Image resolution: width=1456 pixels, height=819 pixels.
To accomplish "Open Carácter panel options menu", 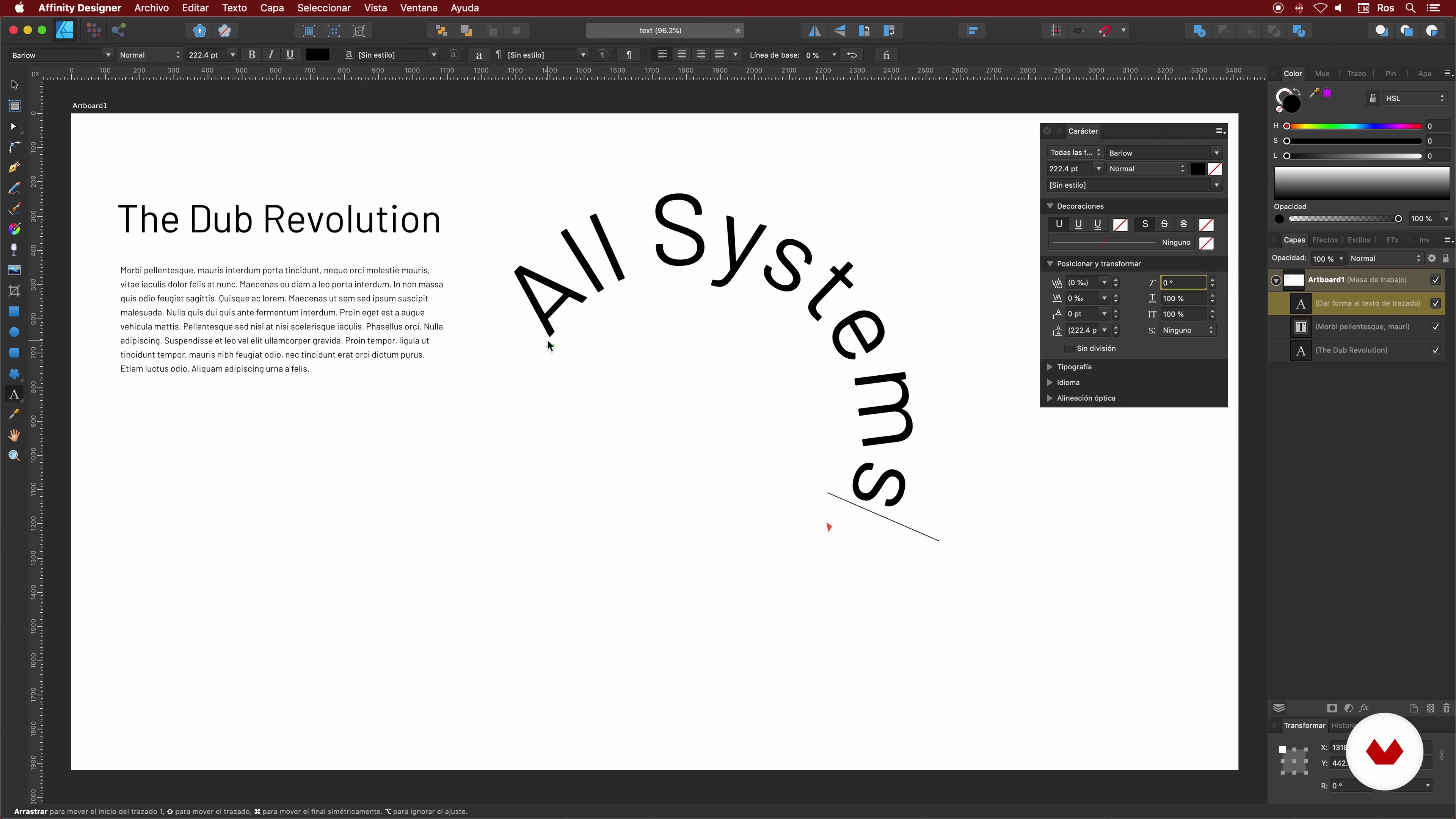I will pyautogui.click(x=1220, y=131).
